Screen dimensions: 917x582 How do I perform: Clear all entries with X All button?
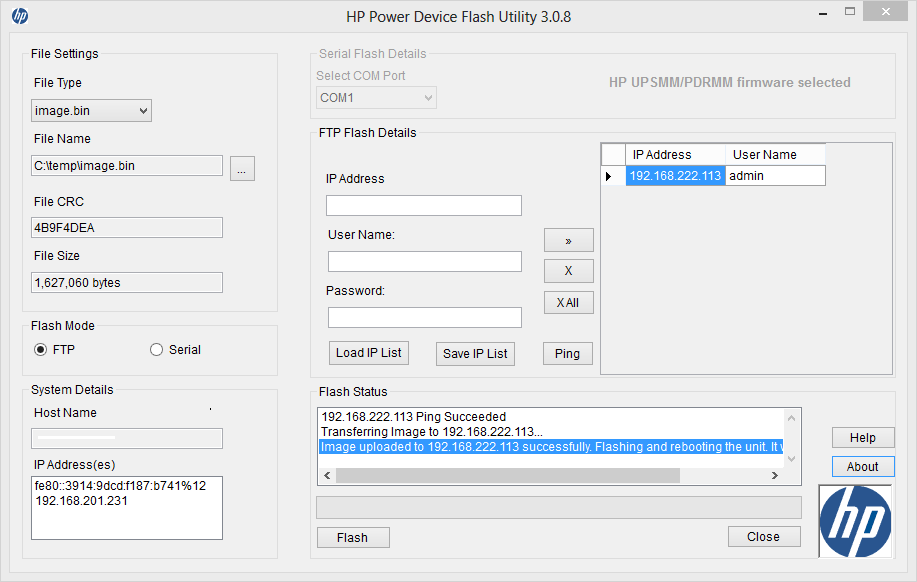(568, 302)
